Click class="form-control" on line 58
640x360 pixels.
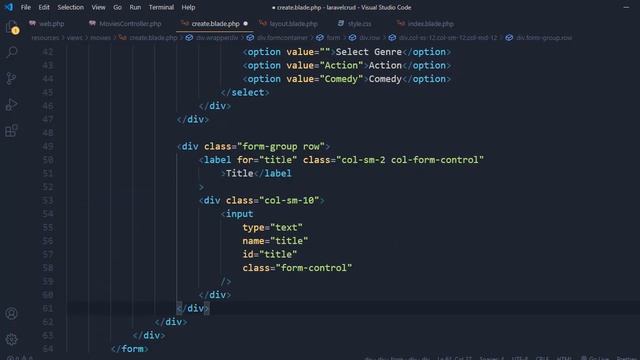click(x=297, y=267)
